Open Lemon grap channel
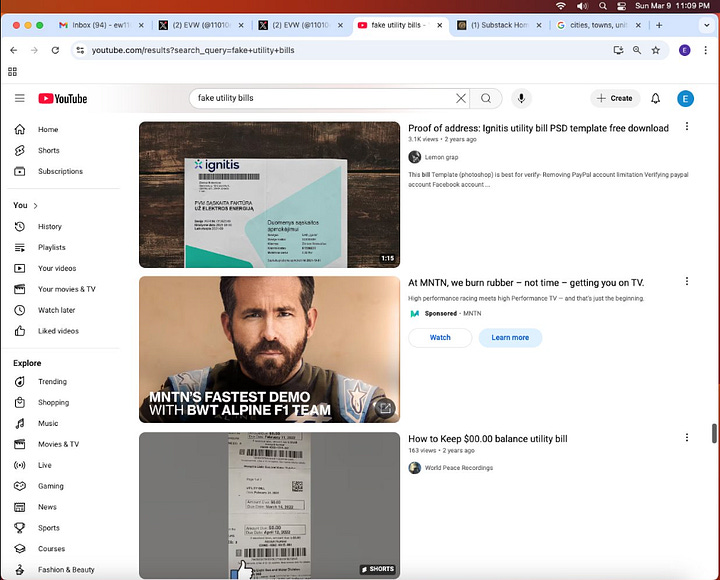This screenshot has height=580, width=720. point(441,157)
